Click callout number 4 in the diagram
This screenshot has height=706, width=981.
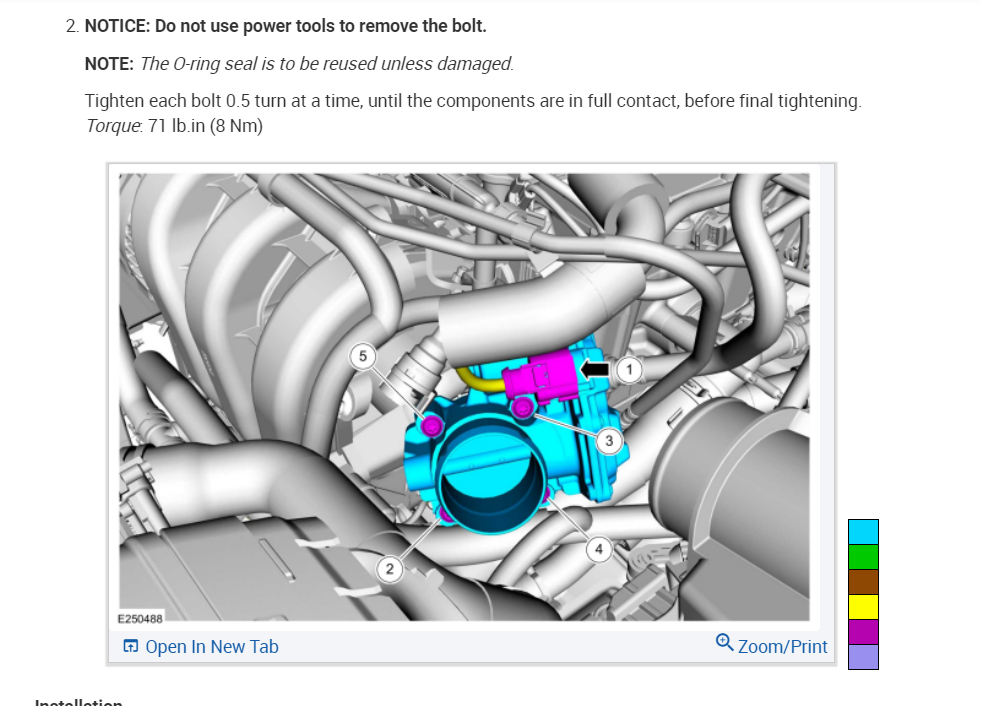[x=599, y=549]
